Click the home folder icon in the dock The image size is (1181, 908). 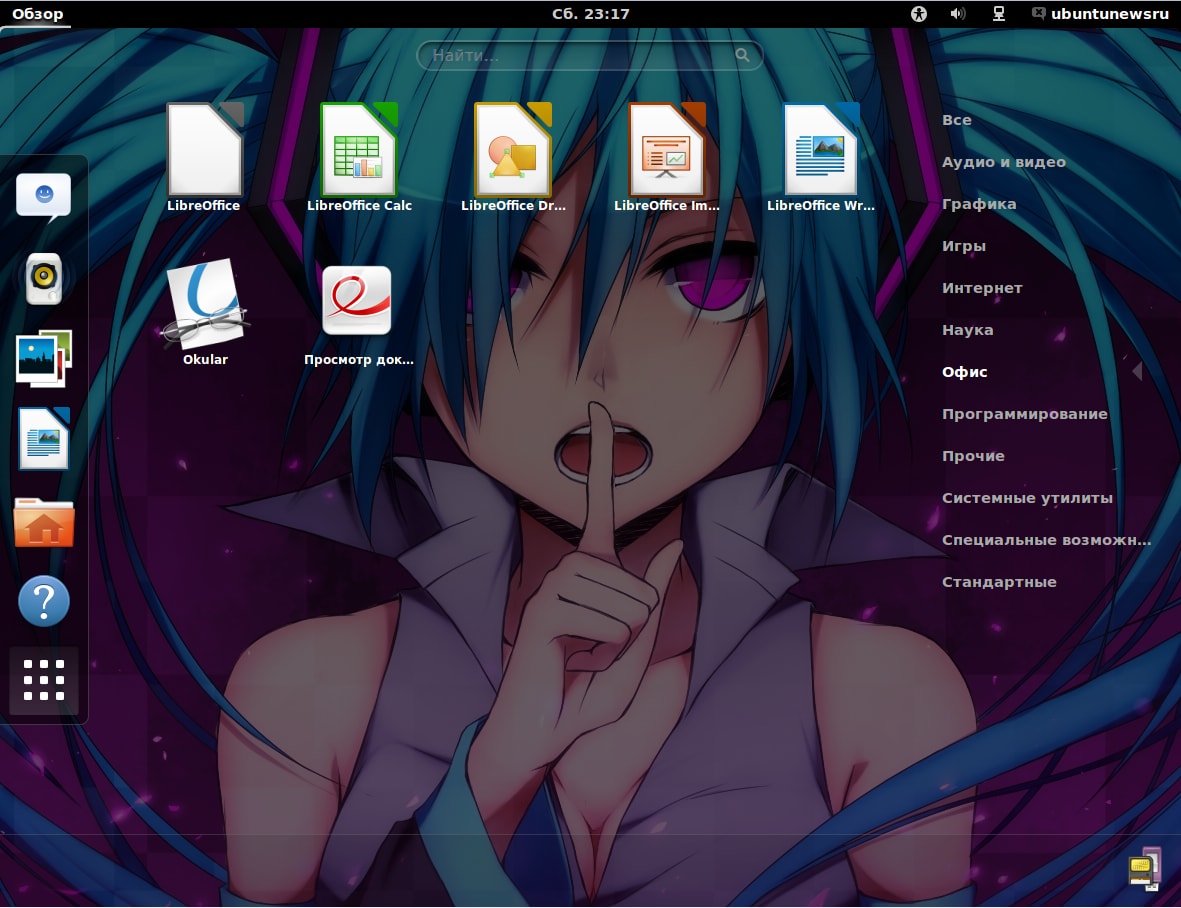click(x=44, y=521)
